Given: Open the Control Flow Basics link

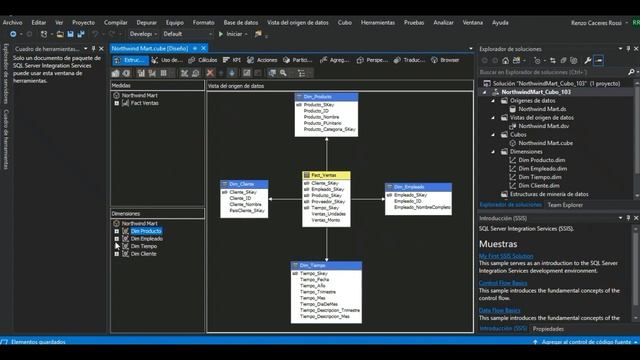Looking at the screenshot, I should click(502, 283).
